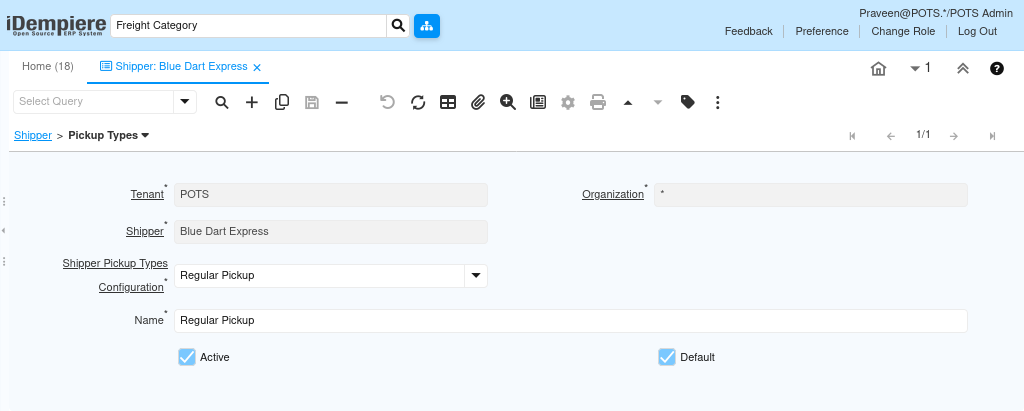Copy record using the duplicate icon

(282, 103)
